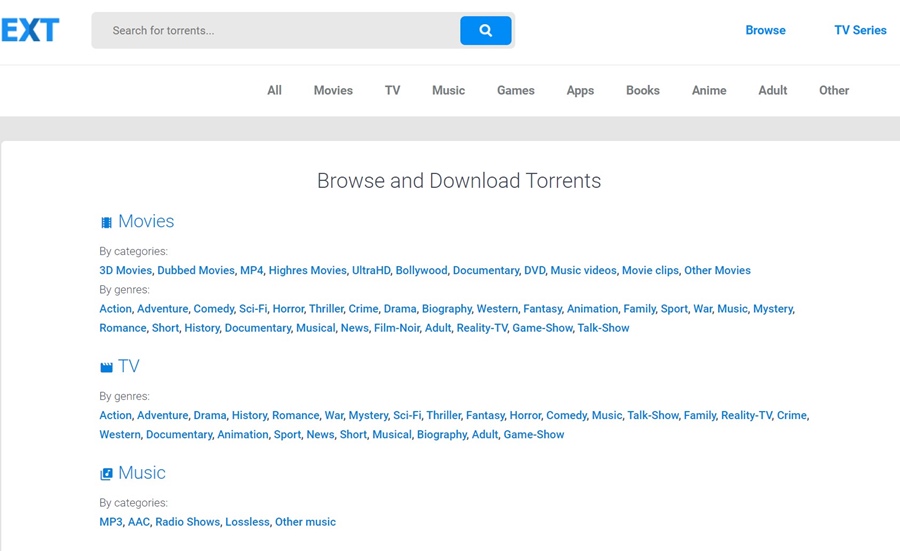
Task: Switch to the Games category tab
Action: [515, 90]
